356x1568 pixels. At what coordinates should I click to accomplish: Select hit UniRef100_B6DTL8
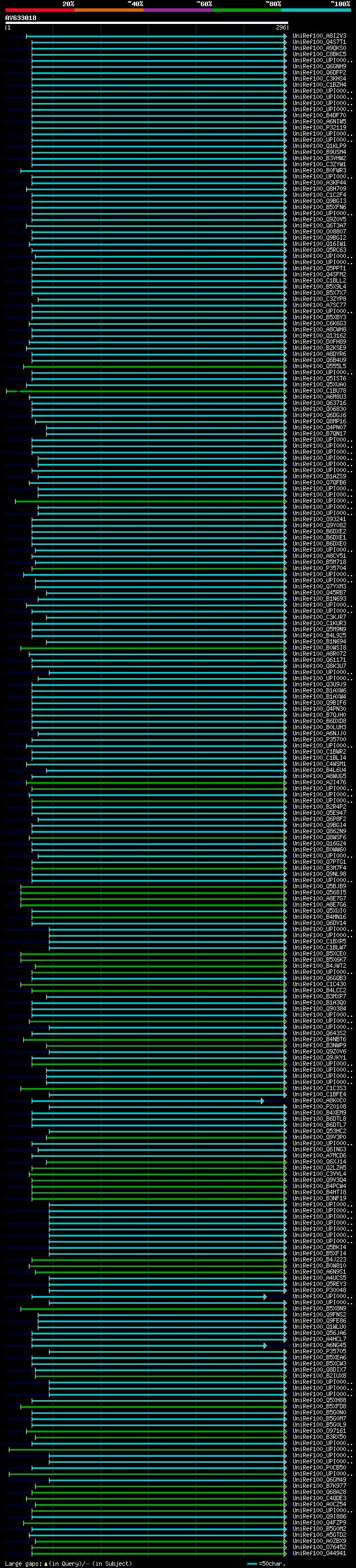click(319, 1119)
